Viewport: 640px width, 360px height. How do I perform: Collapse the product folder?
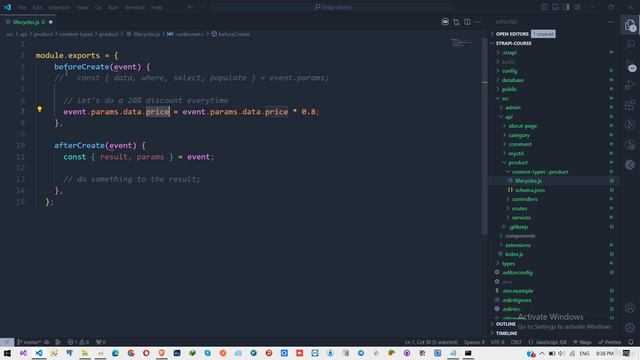tap(518, 162)
